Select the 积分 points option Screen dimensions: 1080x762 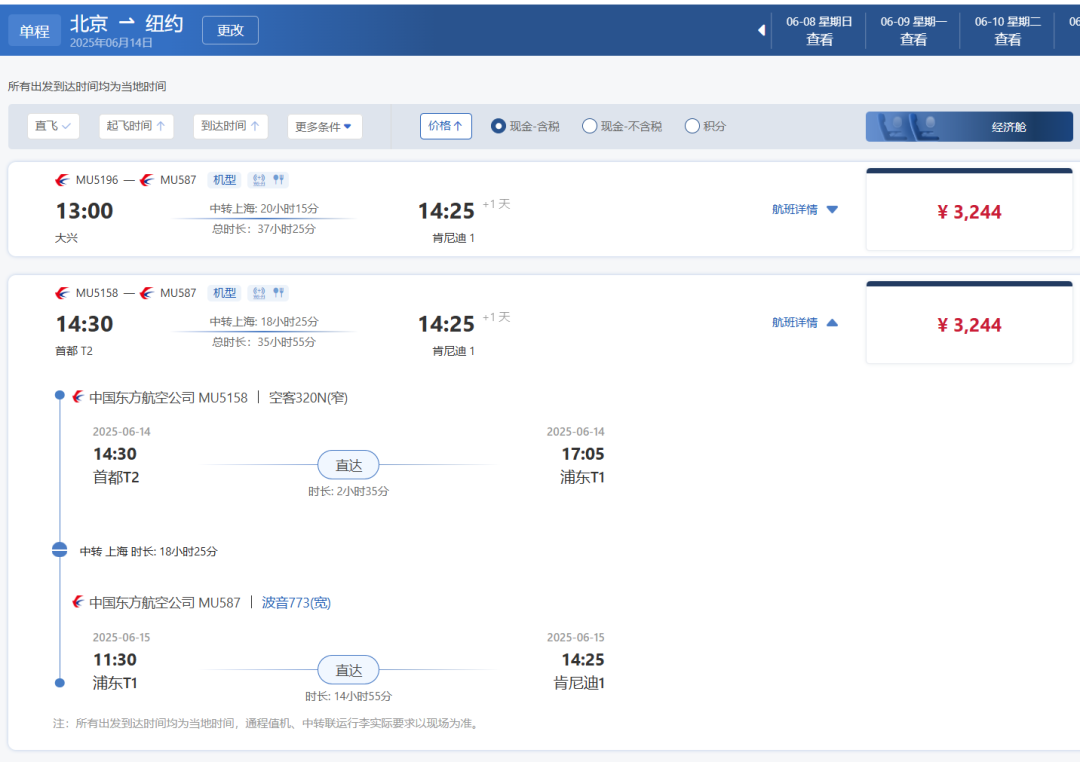(x=692, y=126)
